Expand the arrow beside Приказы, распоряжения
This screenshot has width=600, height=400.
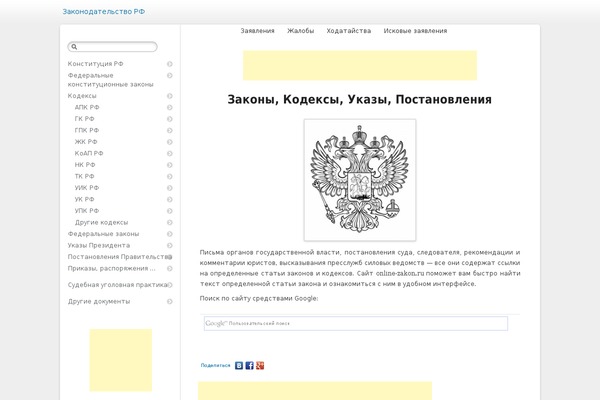coord(170,269)
